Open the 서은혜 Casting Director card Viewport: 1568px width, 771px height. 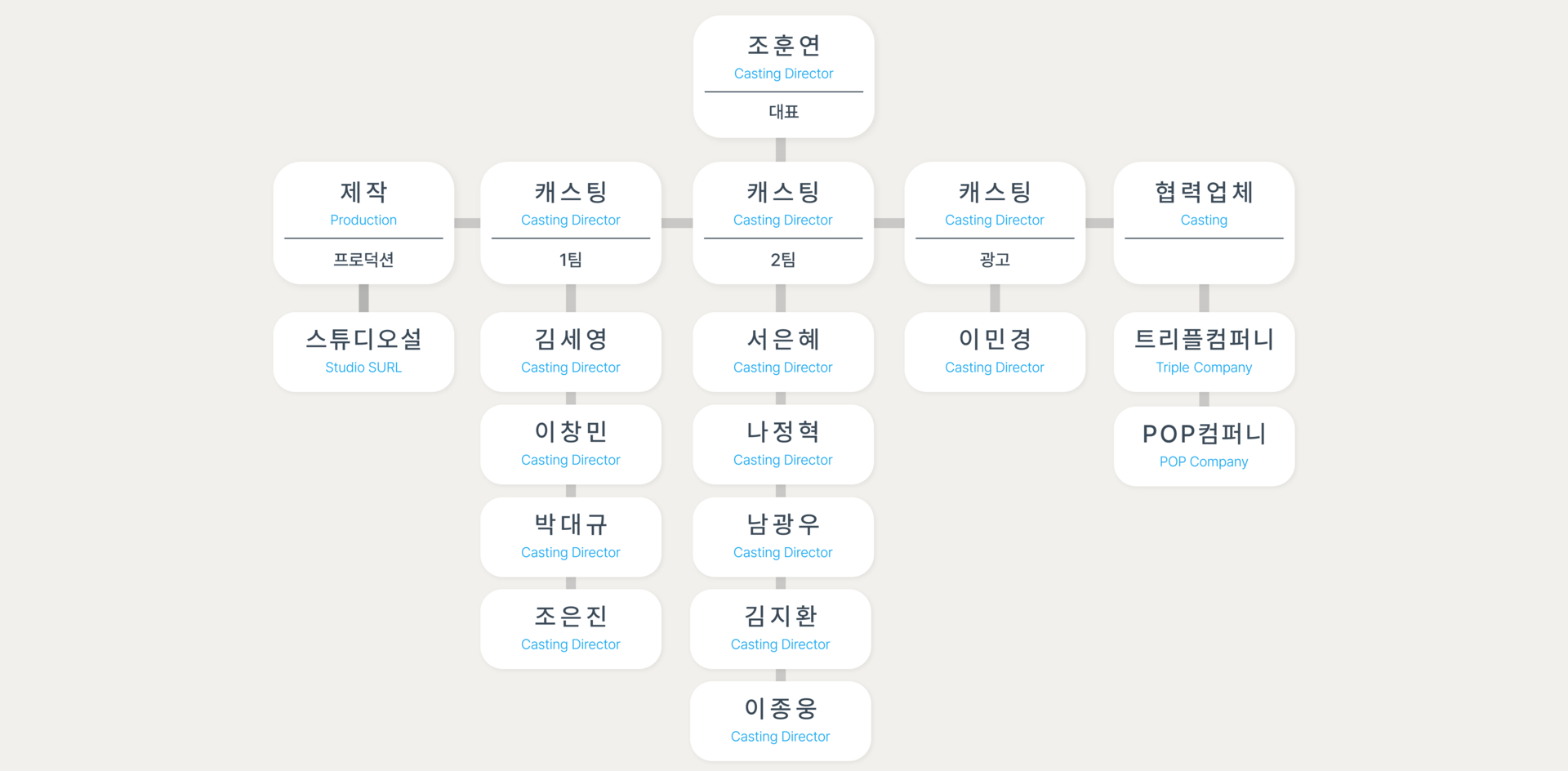point(783,352)
